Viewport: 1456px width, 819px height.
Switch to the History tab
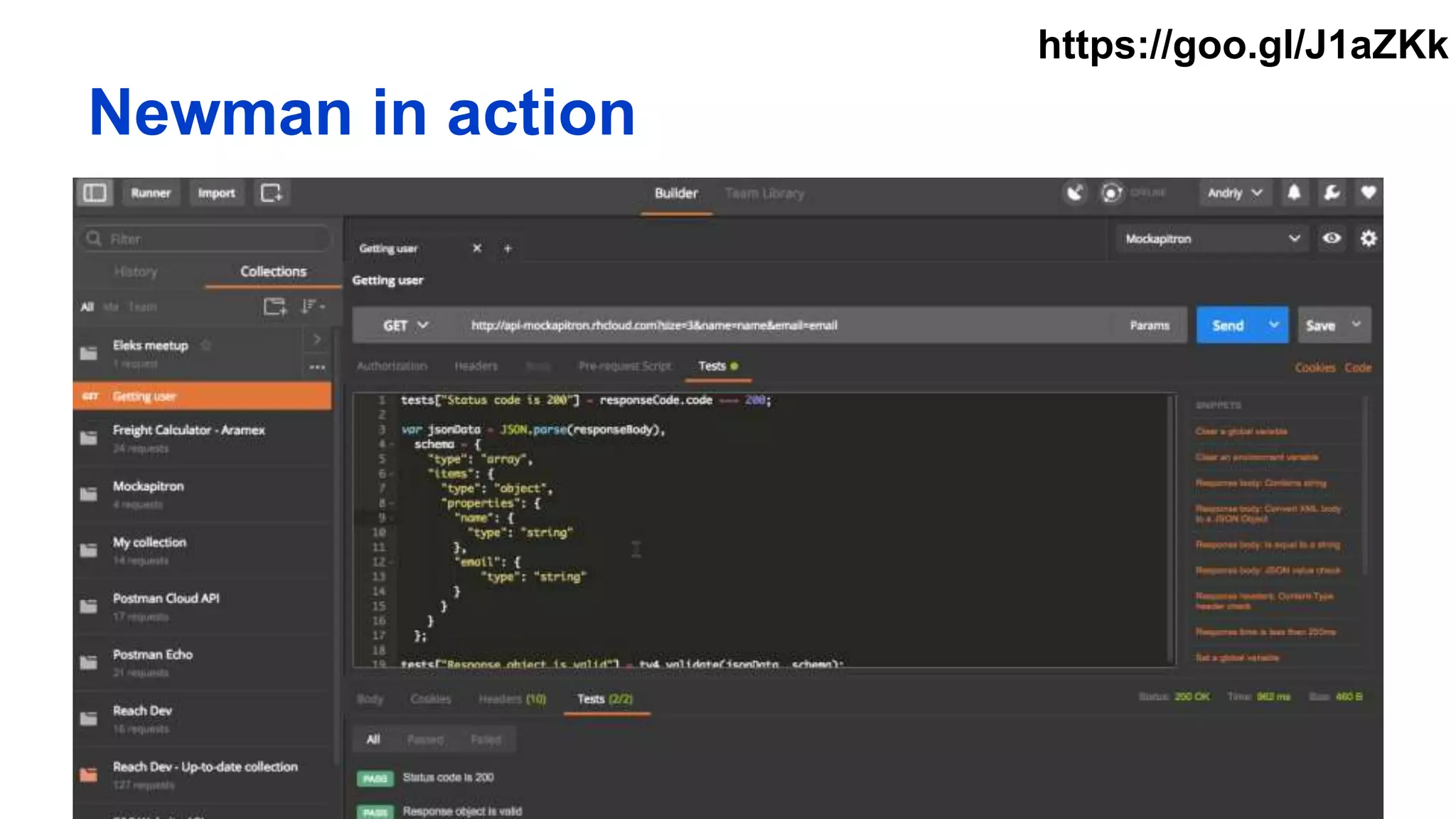tap(135, 272)
